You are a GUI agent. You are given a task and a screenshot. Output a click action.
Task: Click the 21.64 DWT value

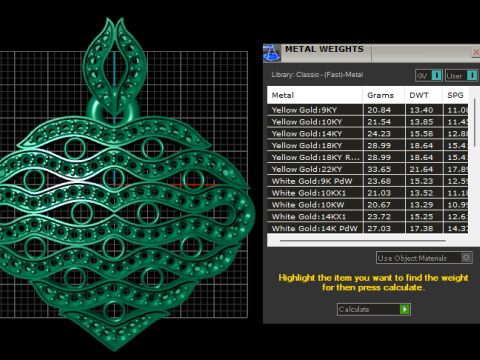[x=421, y=169]
